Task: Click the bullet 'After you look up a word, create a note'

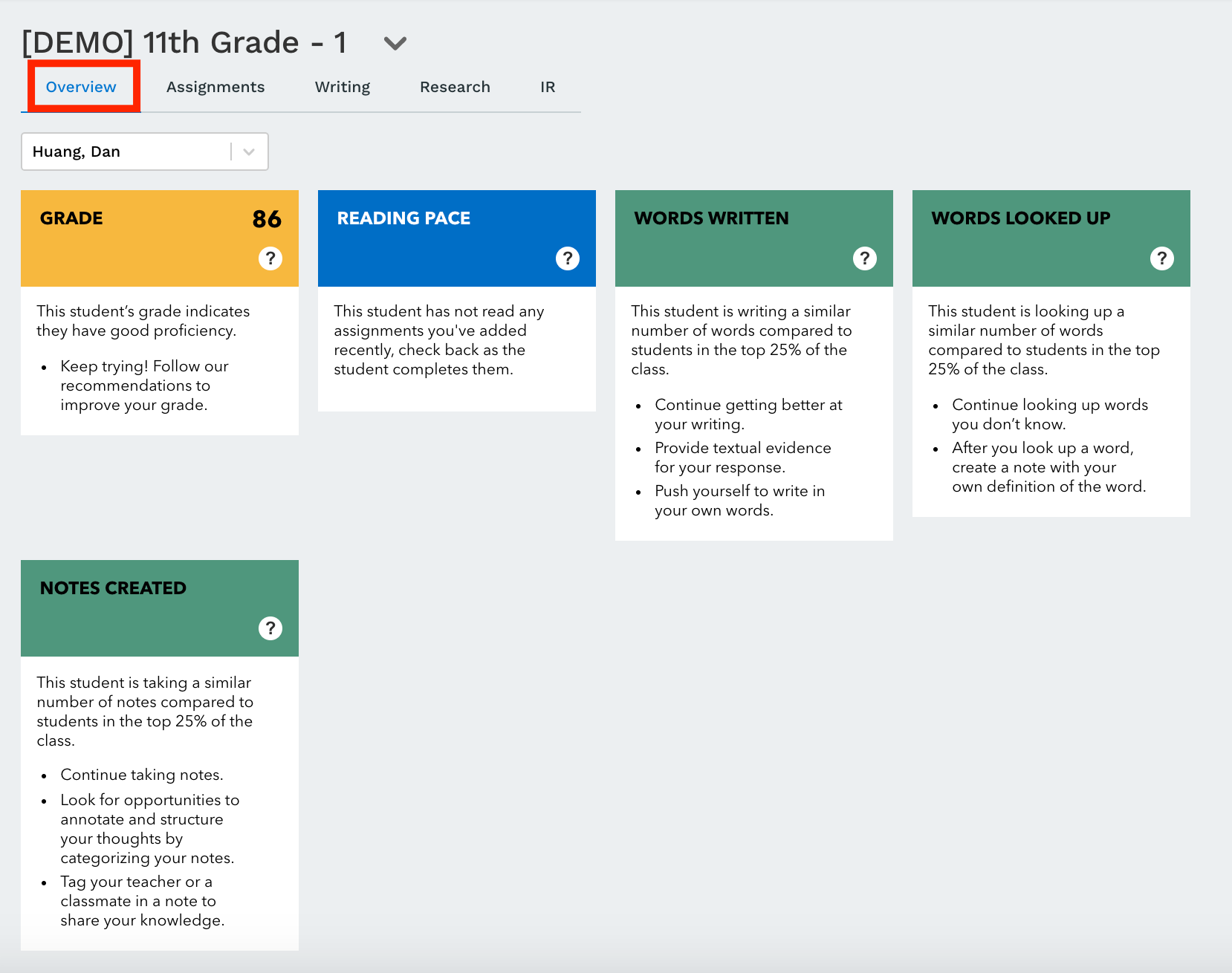Action: pos(1049,467)
